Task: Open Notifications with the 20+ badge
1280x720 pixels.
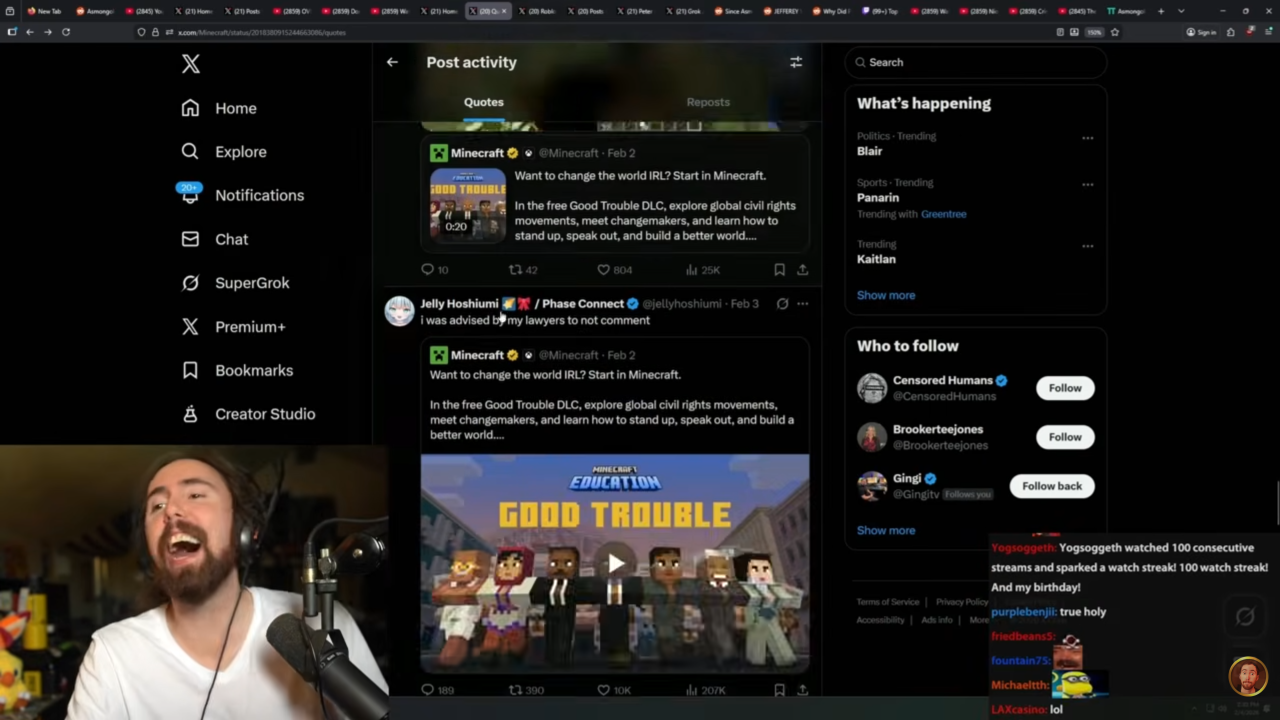Action: [x=242, y=195]
